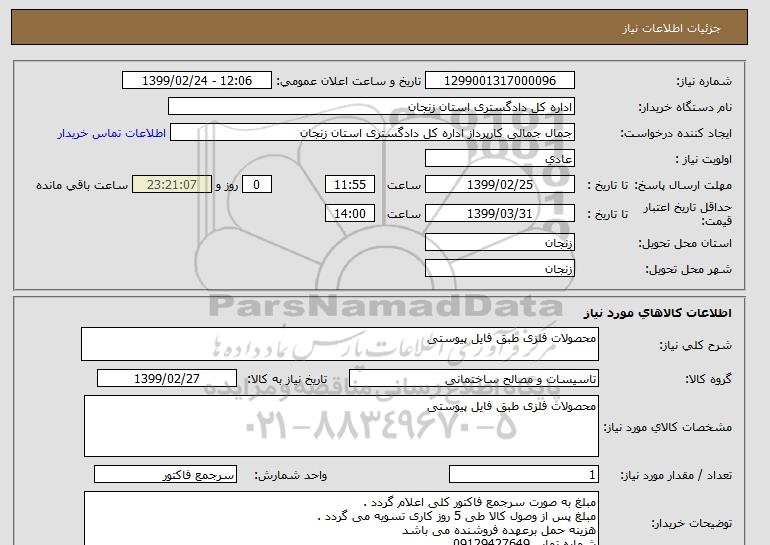Click the delivery city field زنجان
The width and height of the screenshot is (770, 545).
(x=499, y=269)
